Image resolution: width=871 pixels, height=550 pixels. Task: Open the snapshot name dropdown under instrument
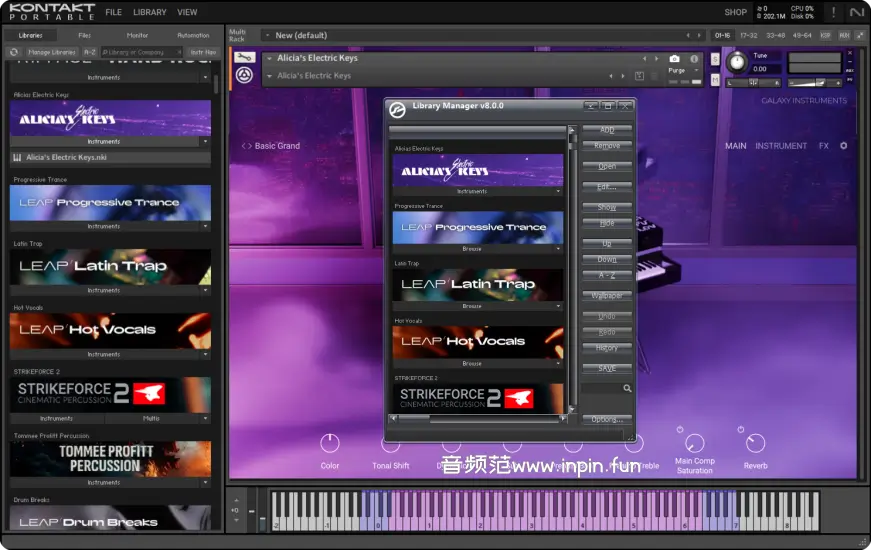(x=269, y=76)
